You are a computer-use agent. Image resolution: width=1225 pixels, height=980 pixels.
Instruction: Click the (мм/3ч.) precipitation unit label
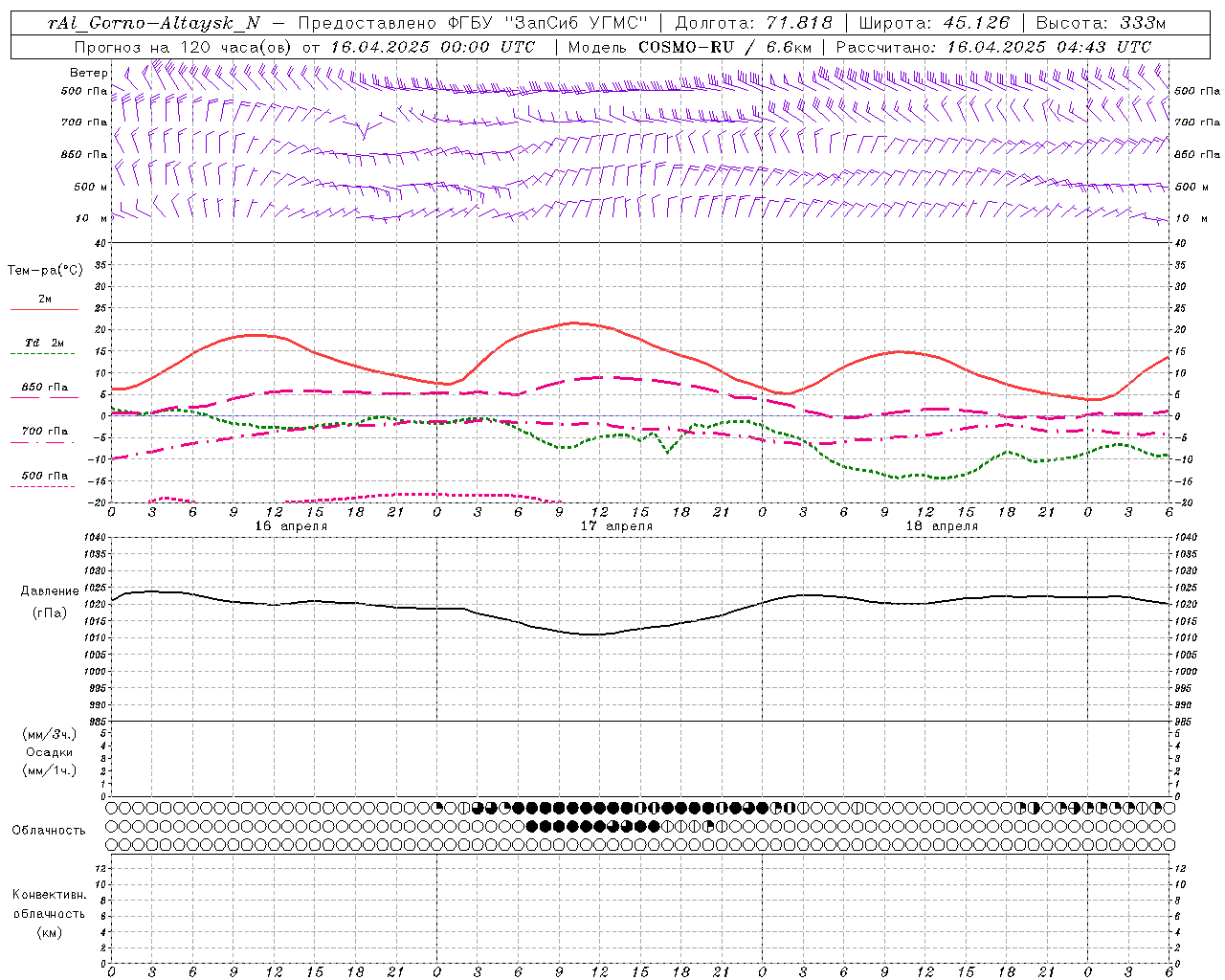coord(50,734)
